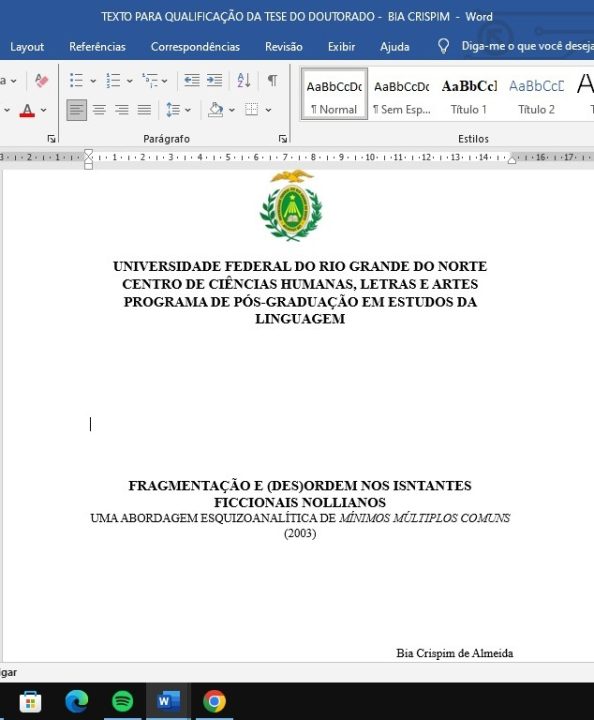Open the Referências ribbon tab

tap(97, 46)
